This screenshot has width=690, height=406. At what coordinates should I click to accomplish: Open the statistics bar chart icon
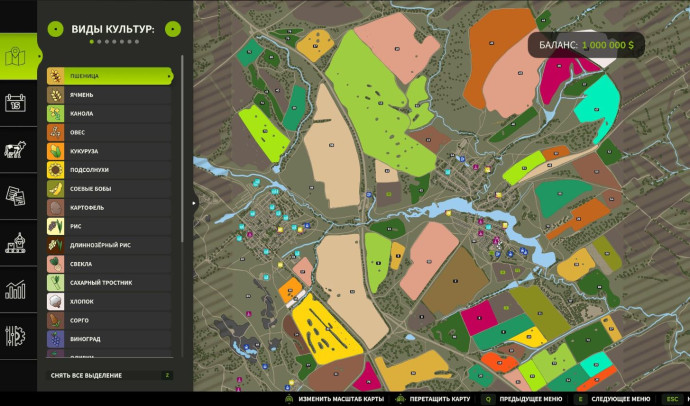[x=15, y=289]
